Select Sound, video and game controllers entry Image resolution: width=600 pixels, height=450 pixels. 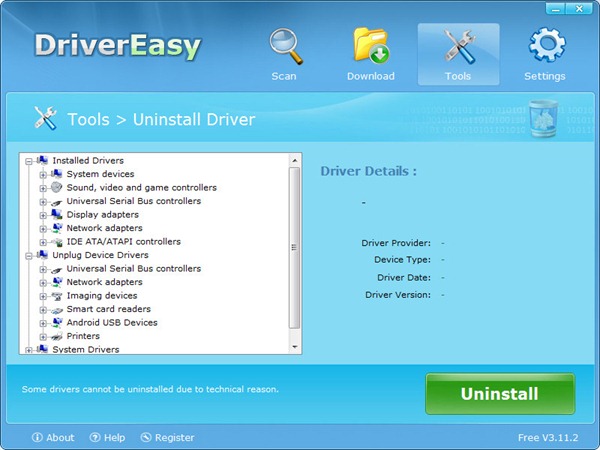pos(142,188)
